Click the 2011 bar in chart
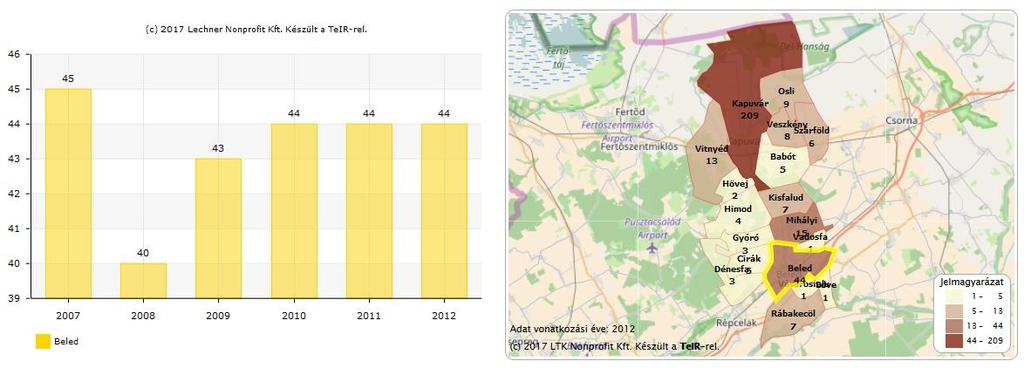The image size is (1024, 368). pyautogui.click(x=369, y=211)
